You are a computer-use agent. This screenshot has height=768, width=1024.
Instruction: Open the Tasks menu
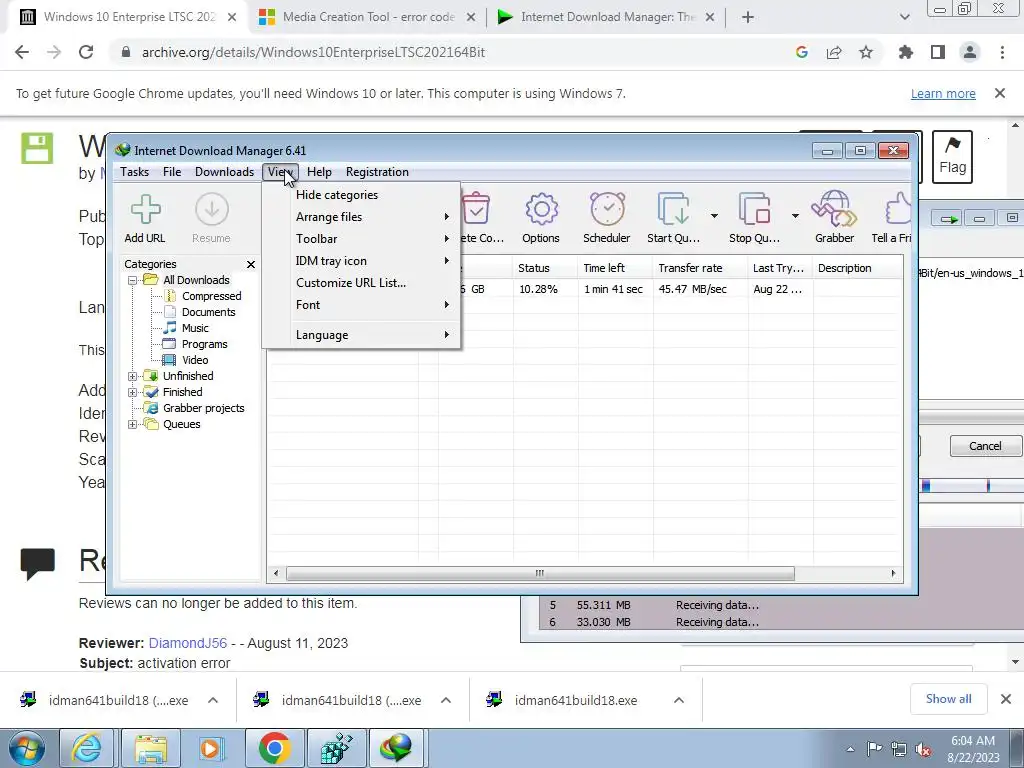tap(135, 172)
